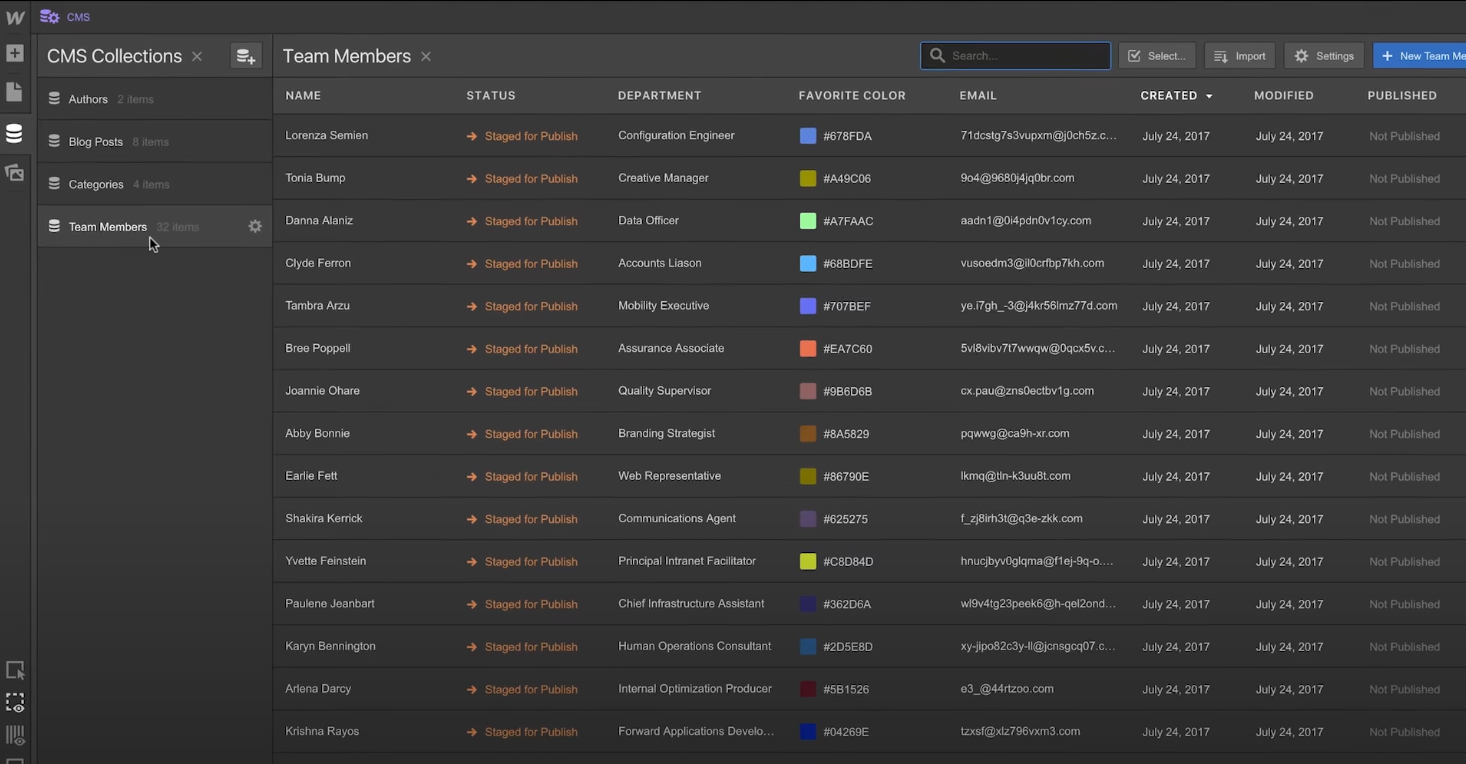Image resolution: width=1466 pixels, height=764 pixels.
Task: Open the Add Elements panel plus icon
Action: tap(14, 53)
